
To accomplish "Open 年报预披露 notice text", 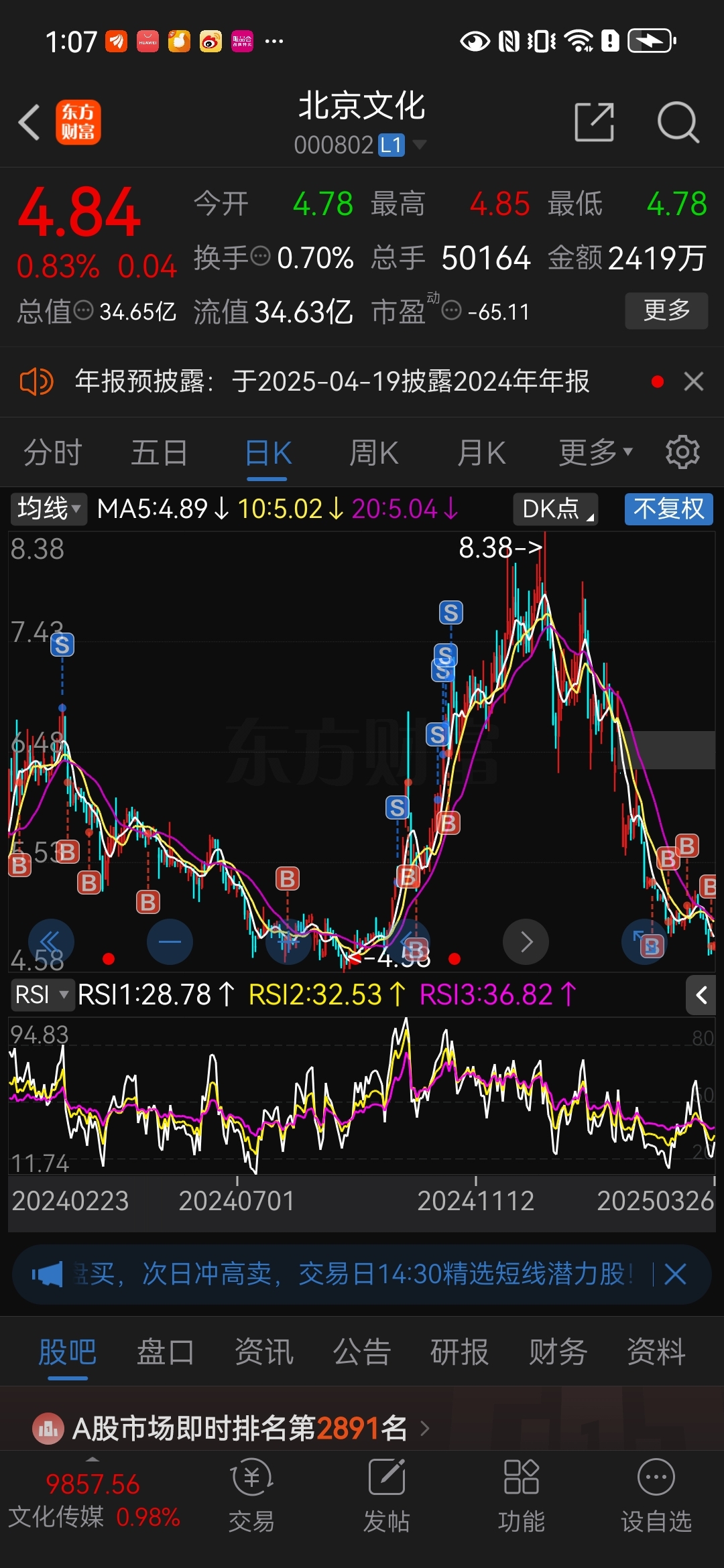I will [x=332, y=381].
